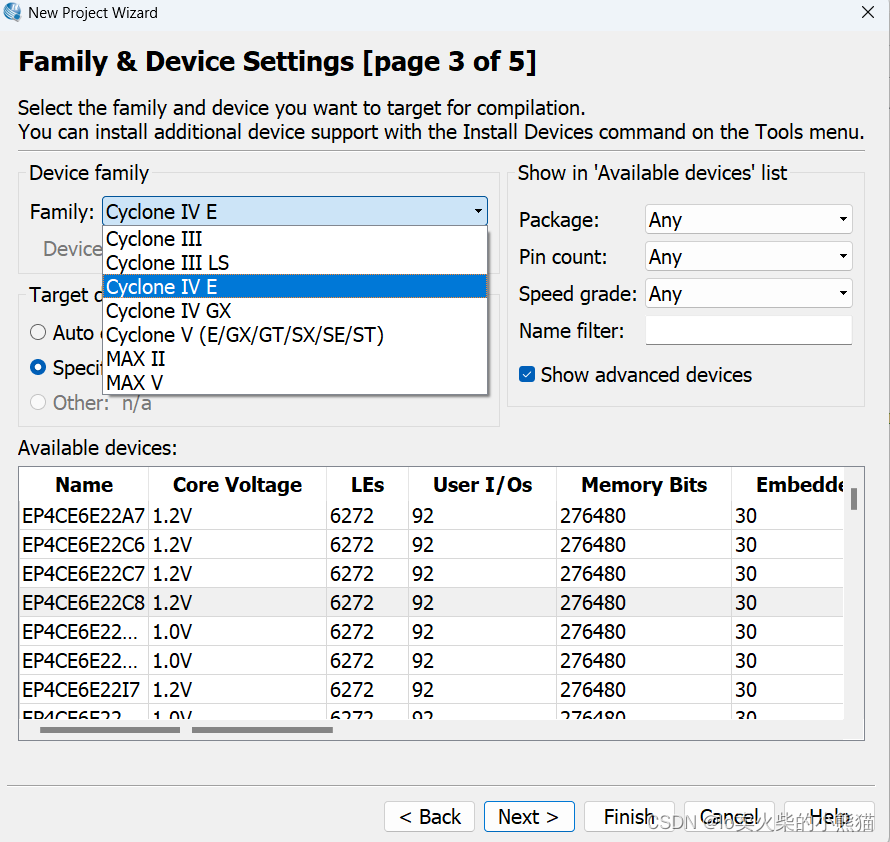890x842 pixels.
Task: Open the Package dropdown
Action: (x=748, y=220)
